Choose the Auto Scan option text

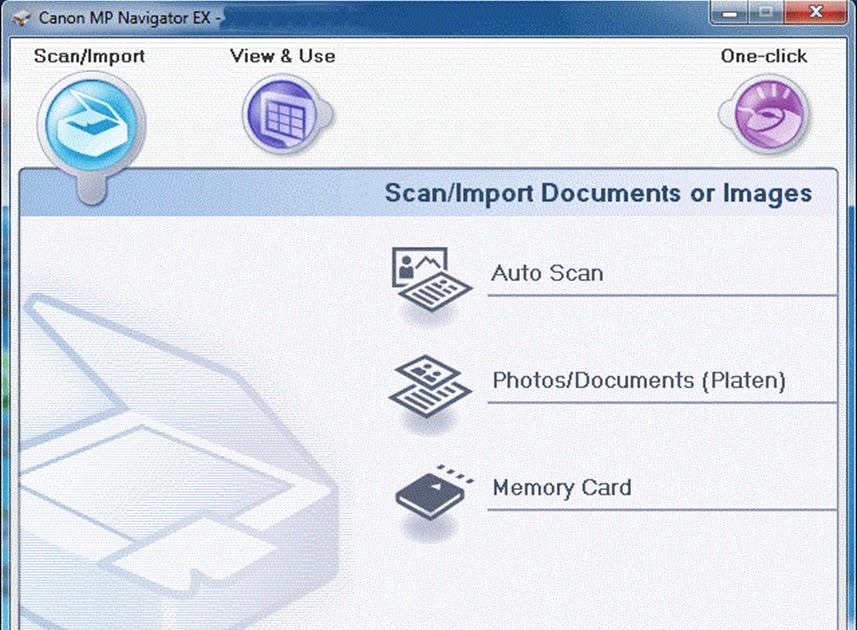tap(547, 273)
